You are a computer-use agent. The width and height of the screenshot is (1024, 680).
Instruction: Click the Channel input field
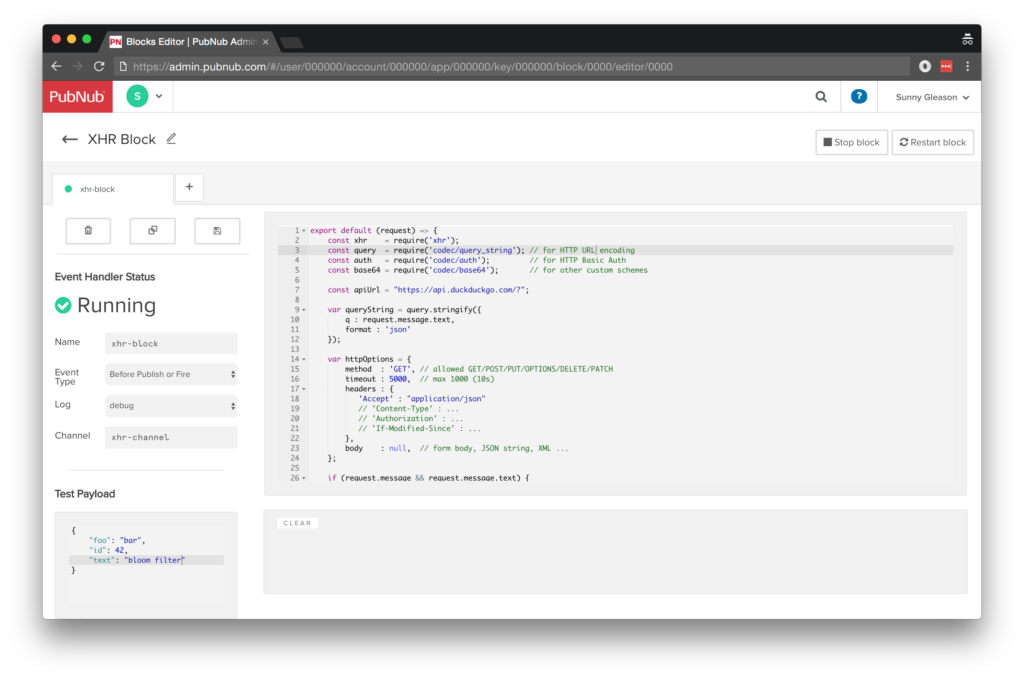pyautogui.click(x=171, y=437)
